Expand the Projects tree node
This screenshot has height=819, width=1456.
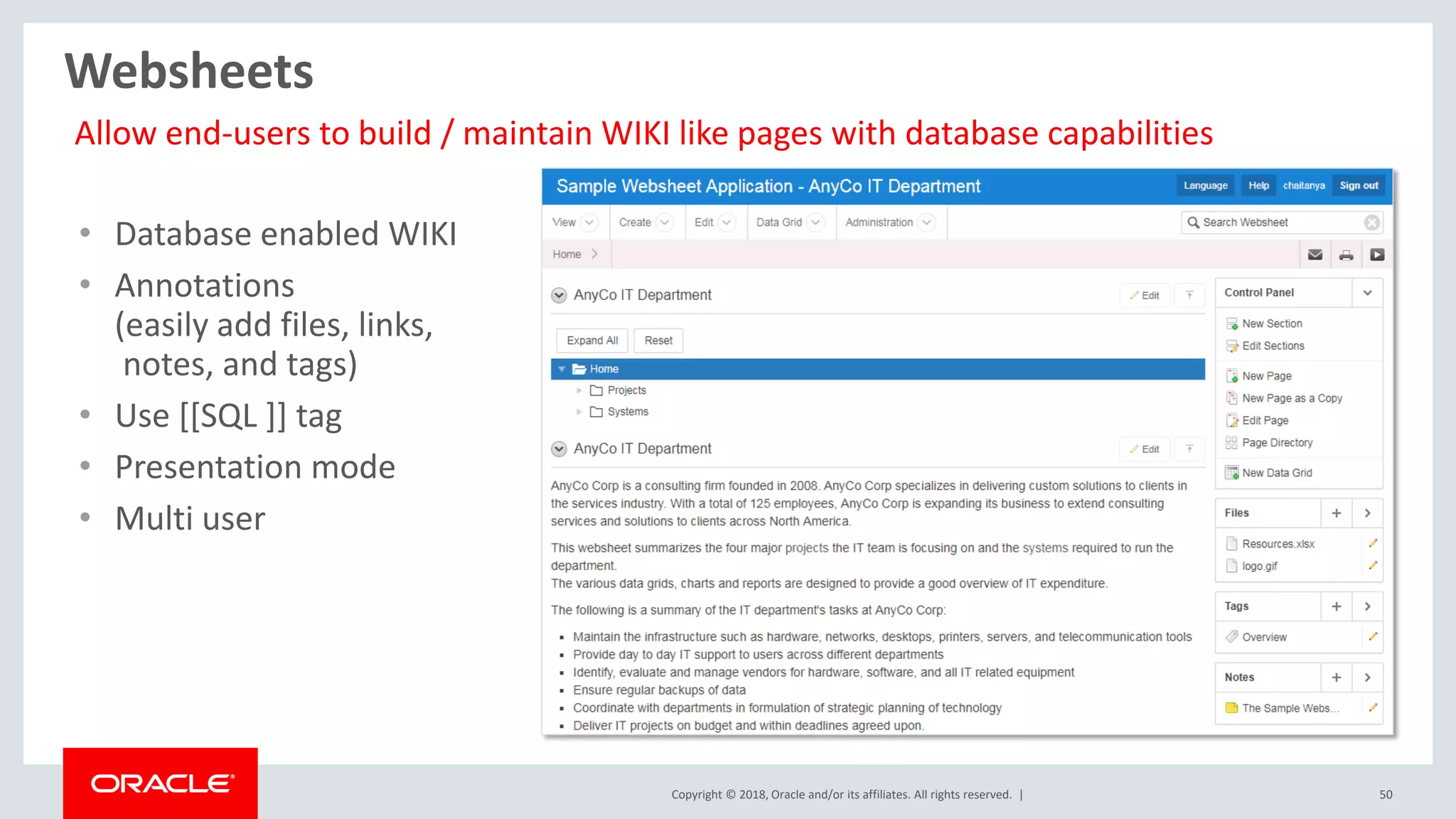coord(579,390)
